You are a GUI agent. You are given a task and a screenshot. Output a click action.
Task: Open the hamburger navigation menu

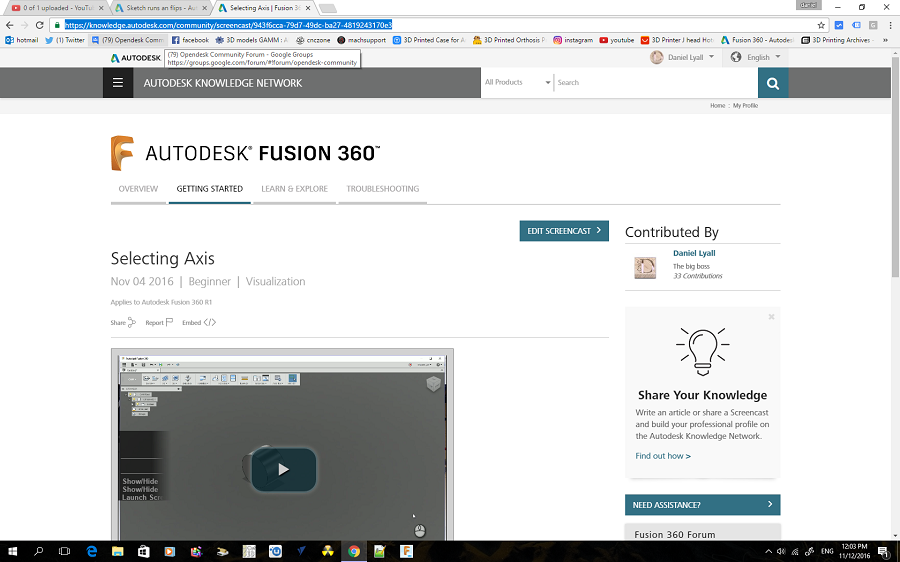point(118,83)
